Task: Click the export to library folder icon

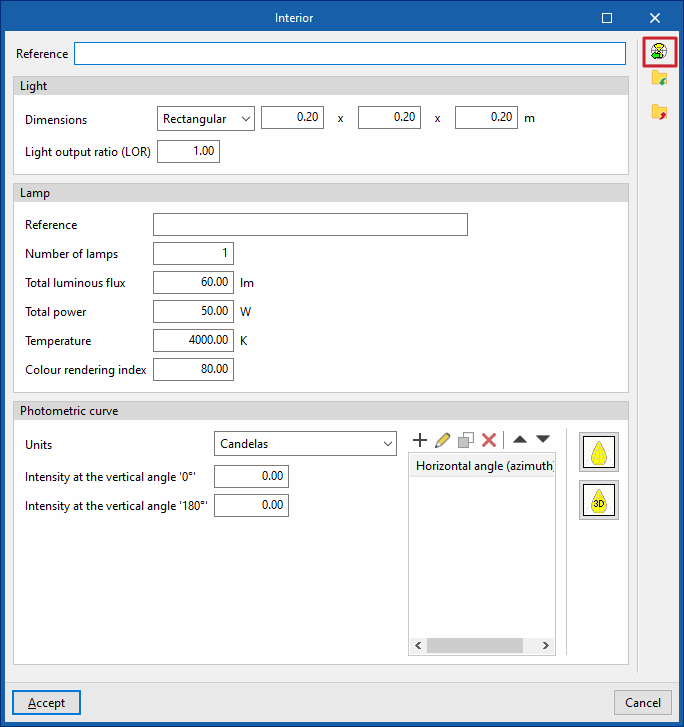Action: (x=659, y=112)
